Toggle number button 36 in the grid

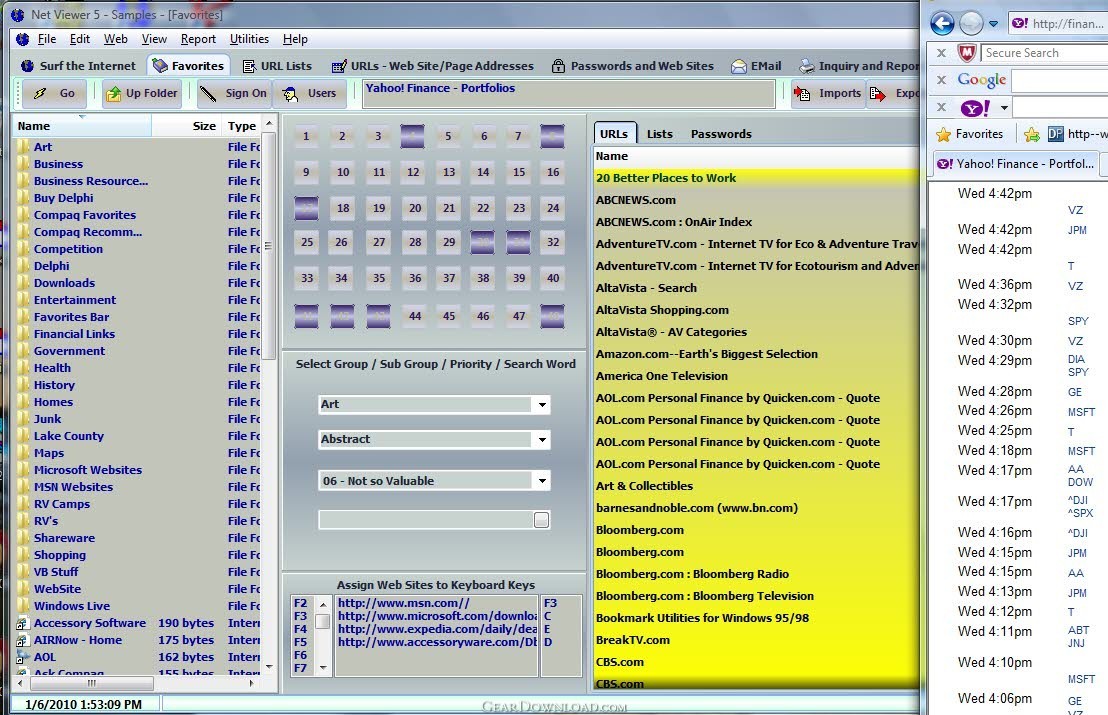[415, 278]
